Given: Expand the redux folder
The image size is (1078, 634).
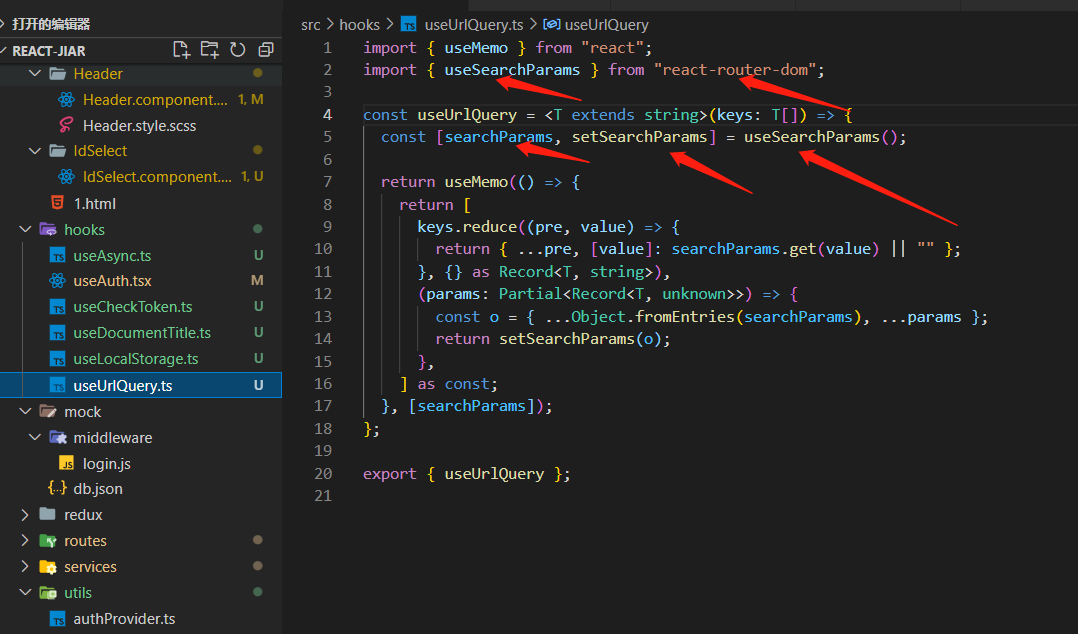Looking at the screenshot, I should (x=27, y=514).
